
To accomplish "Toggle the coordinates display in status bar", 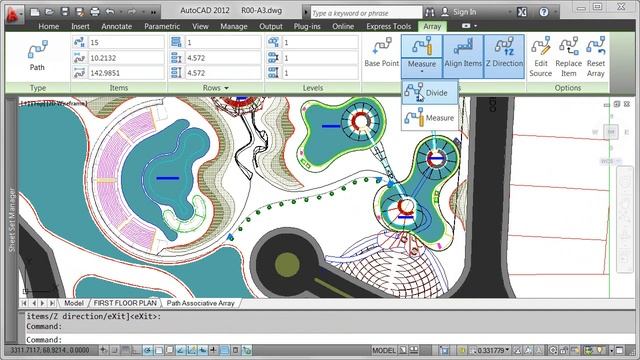I will tap(49, 350).
